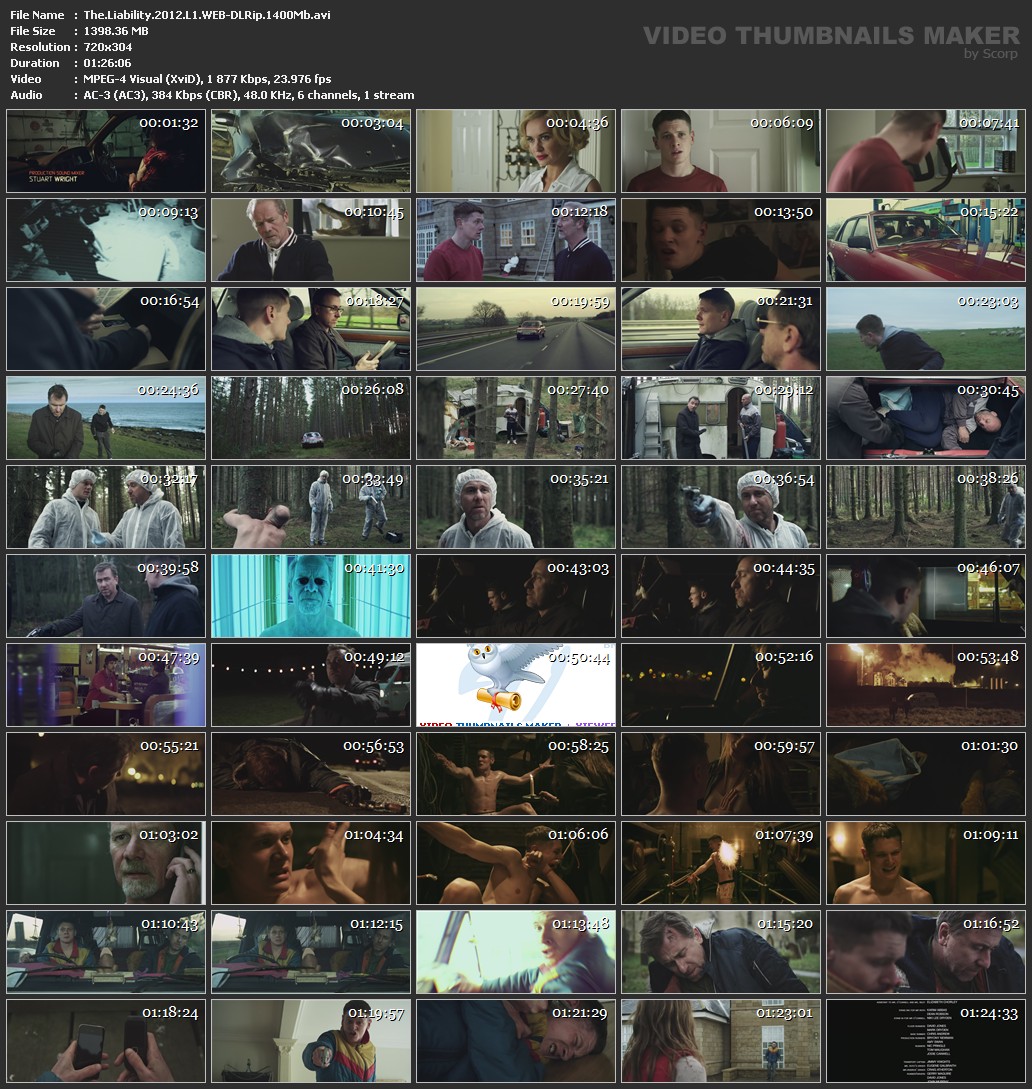
Task: Select the crashed car thumbnail at 00:03:04
Action: (x=311, y=151)
